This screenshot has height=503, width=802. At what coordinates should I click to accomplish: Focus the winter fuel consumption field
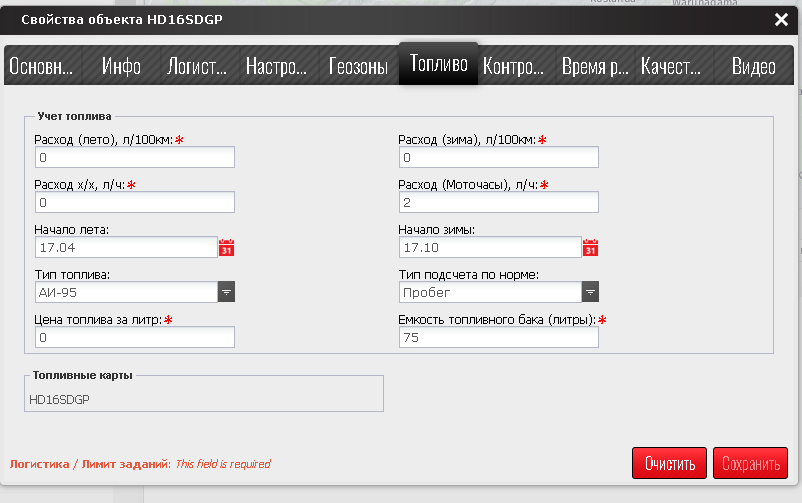[x=498, y=157]
